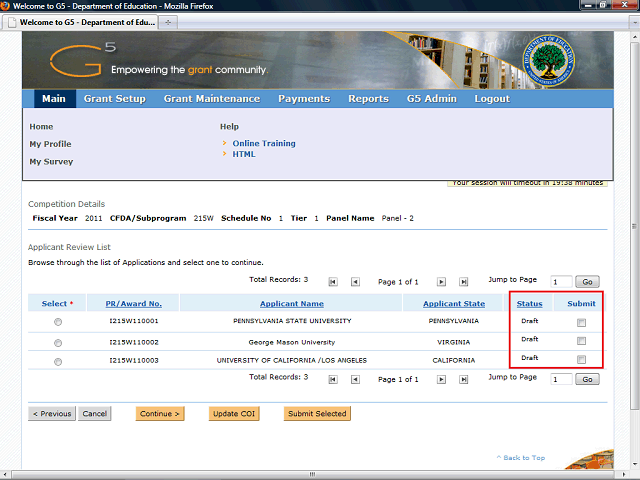Click next page arrow above the table
The image size is (640, 480).
tap(441, 282)
